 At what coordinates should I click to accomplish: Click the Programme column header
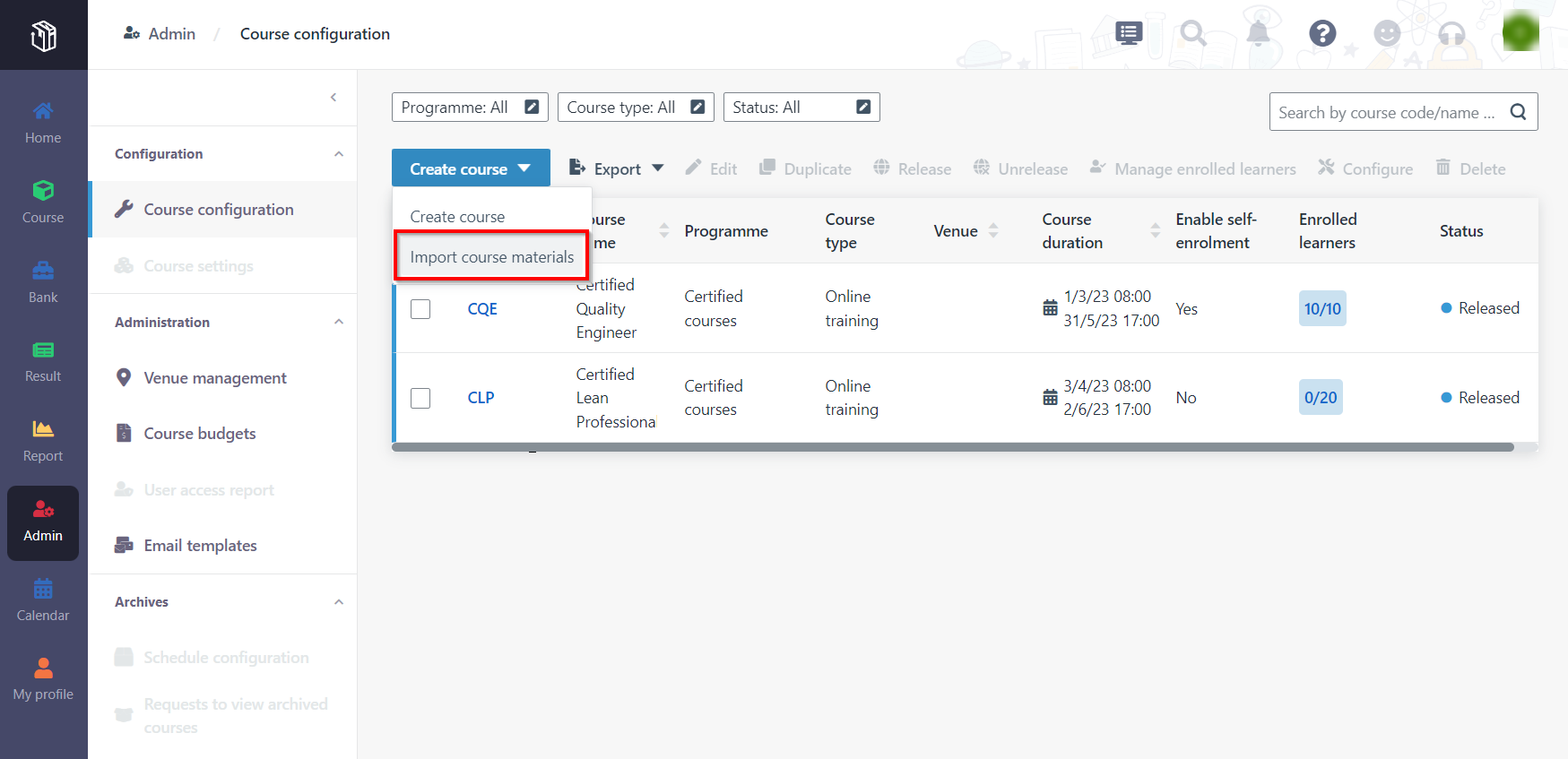click(726, 231)
